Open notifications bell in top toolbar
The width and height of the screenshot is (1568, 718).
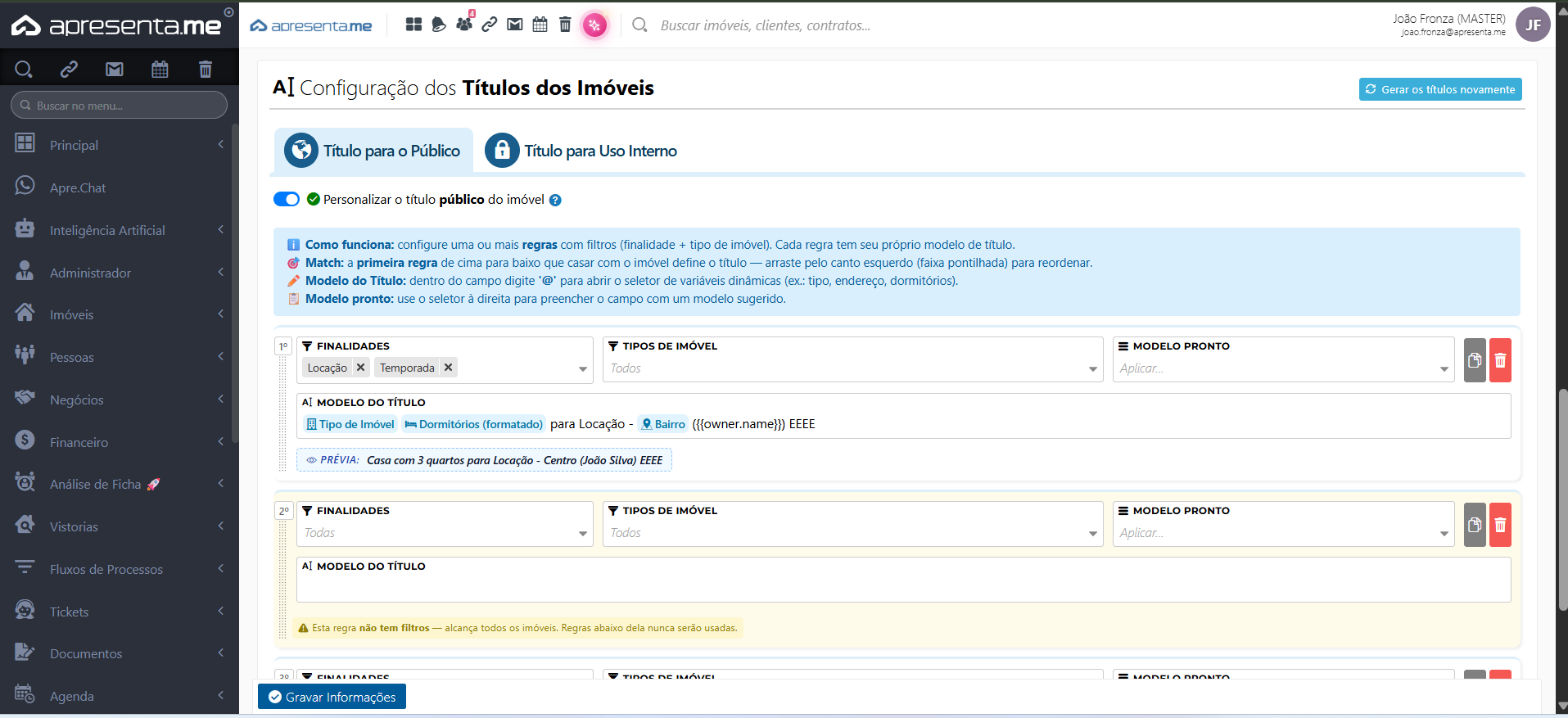coord(439,25)
